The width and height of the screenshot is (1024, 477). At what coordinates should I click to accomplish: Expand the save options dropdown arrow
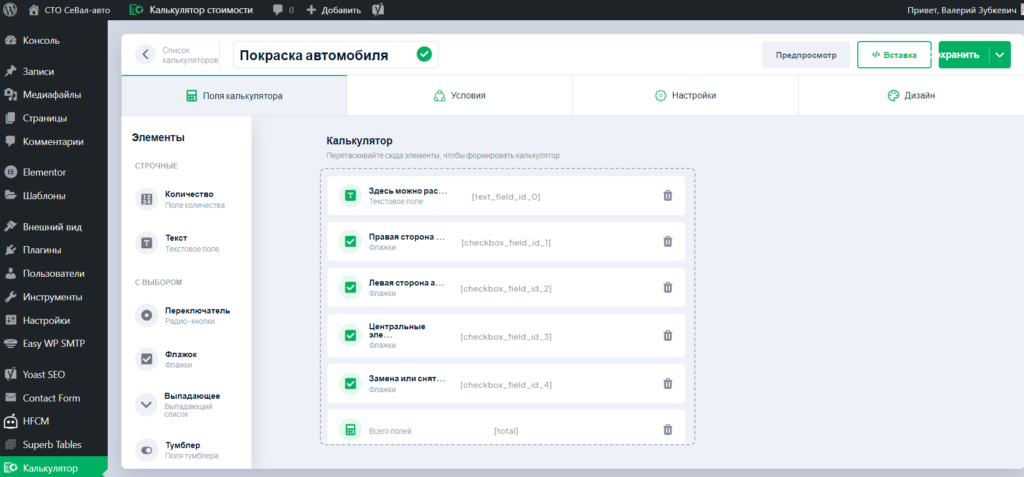click(x=1000, y=55)
